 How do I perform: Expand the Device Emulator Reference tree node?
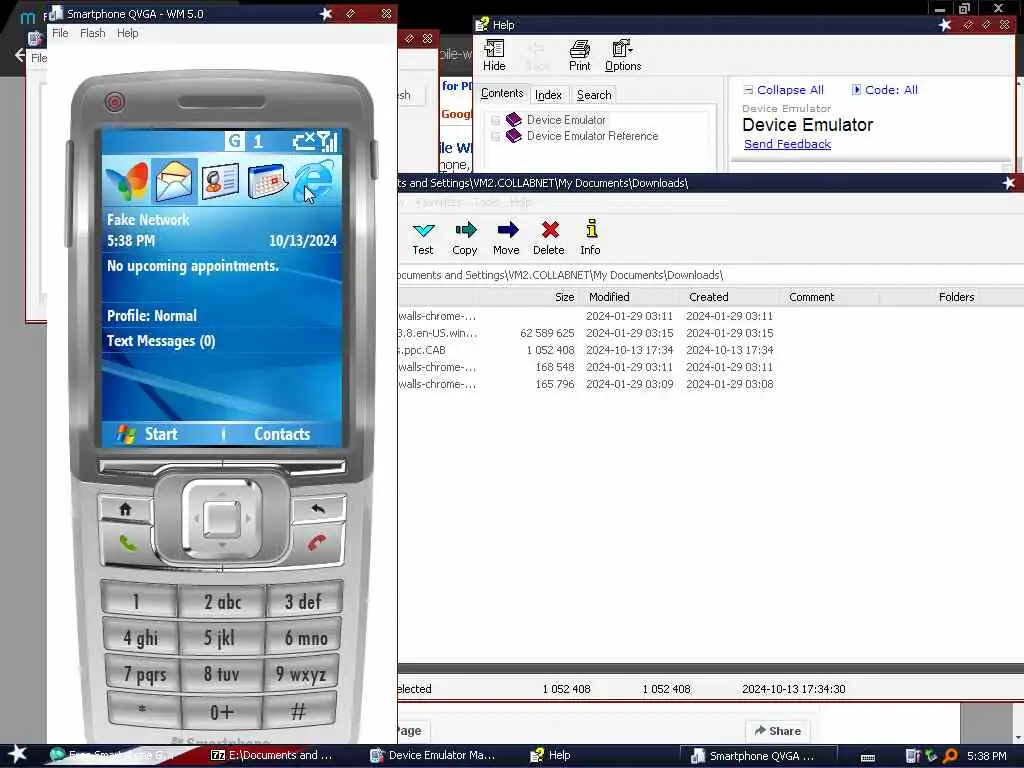point(496,136)
